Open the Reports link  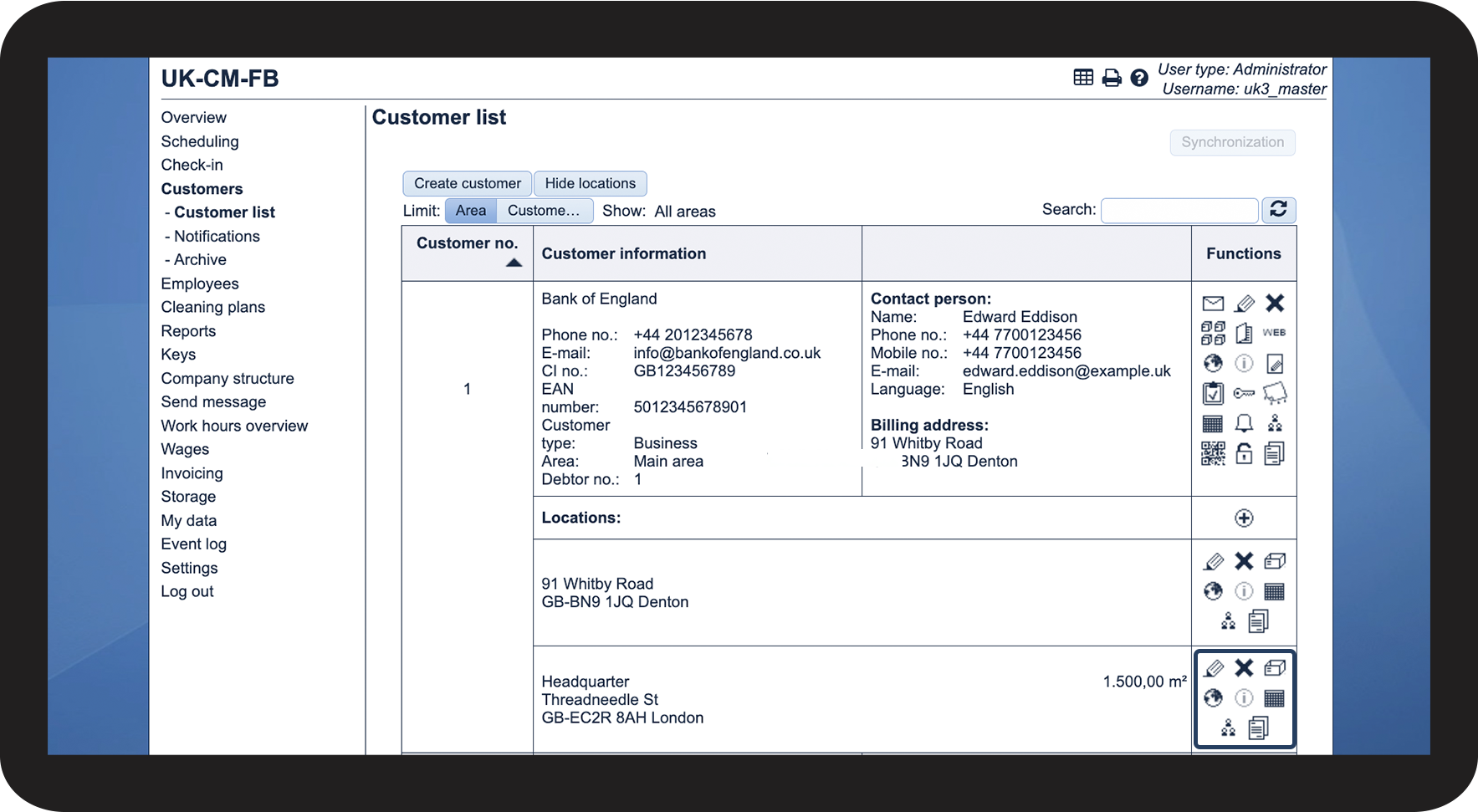click(x=188, y=331)
